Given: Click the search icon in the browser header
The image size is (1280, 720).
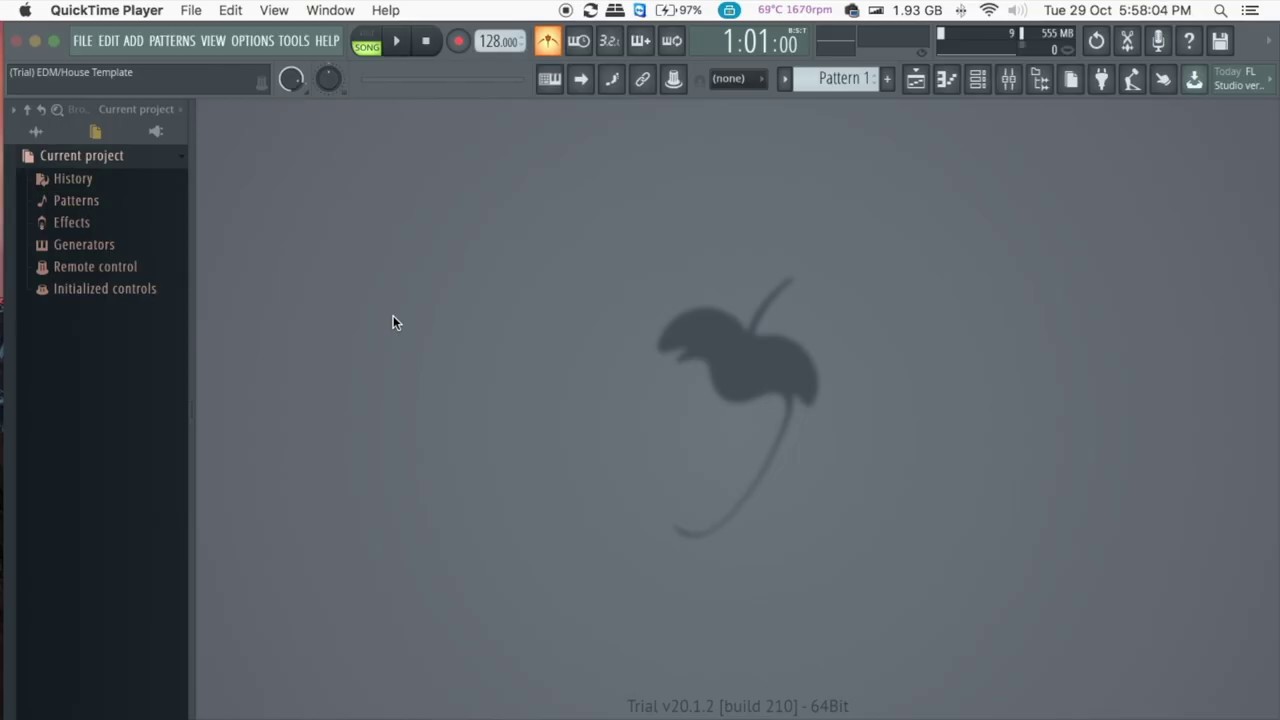Looking at the screenshot, I should pos(57,109).
